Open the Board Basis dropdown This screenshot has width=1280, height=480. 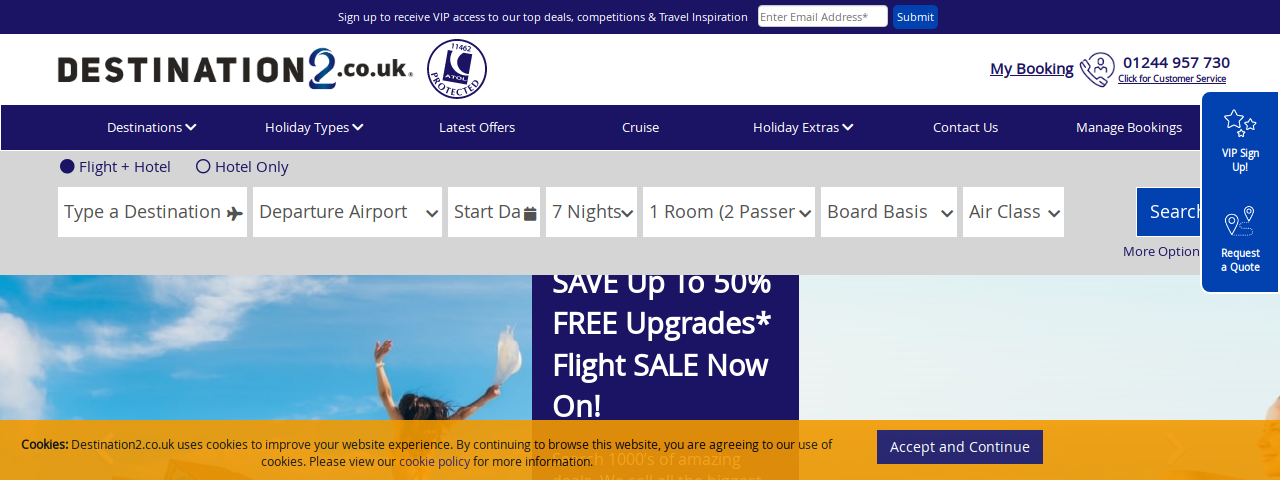[889, 212]
